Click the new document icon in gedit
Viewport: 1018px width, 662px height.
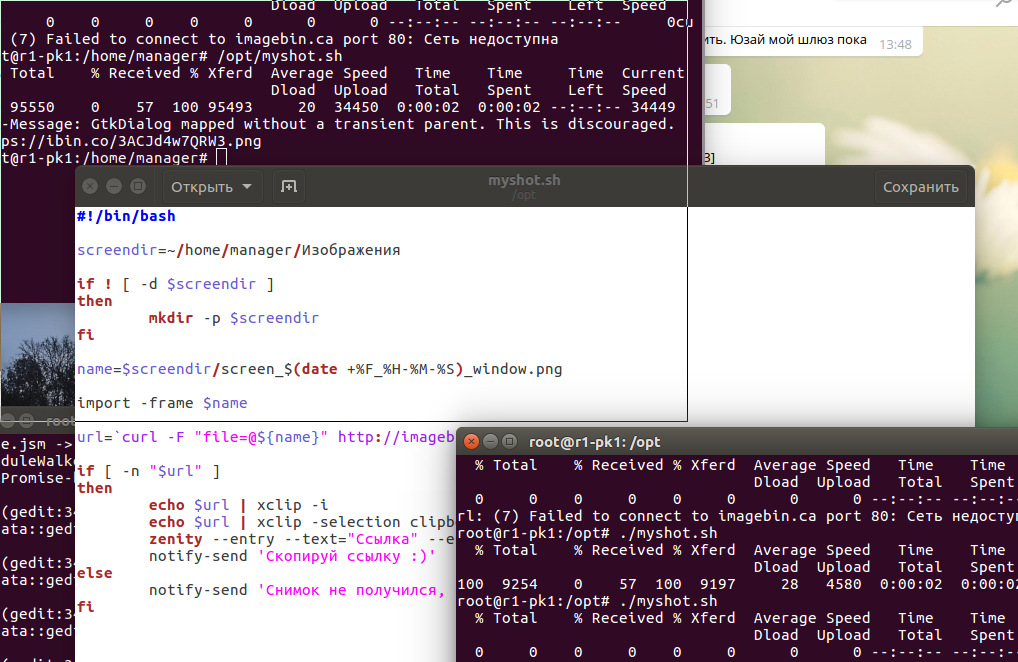[x=288, y=187]
